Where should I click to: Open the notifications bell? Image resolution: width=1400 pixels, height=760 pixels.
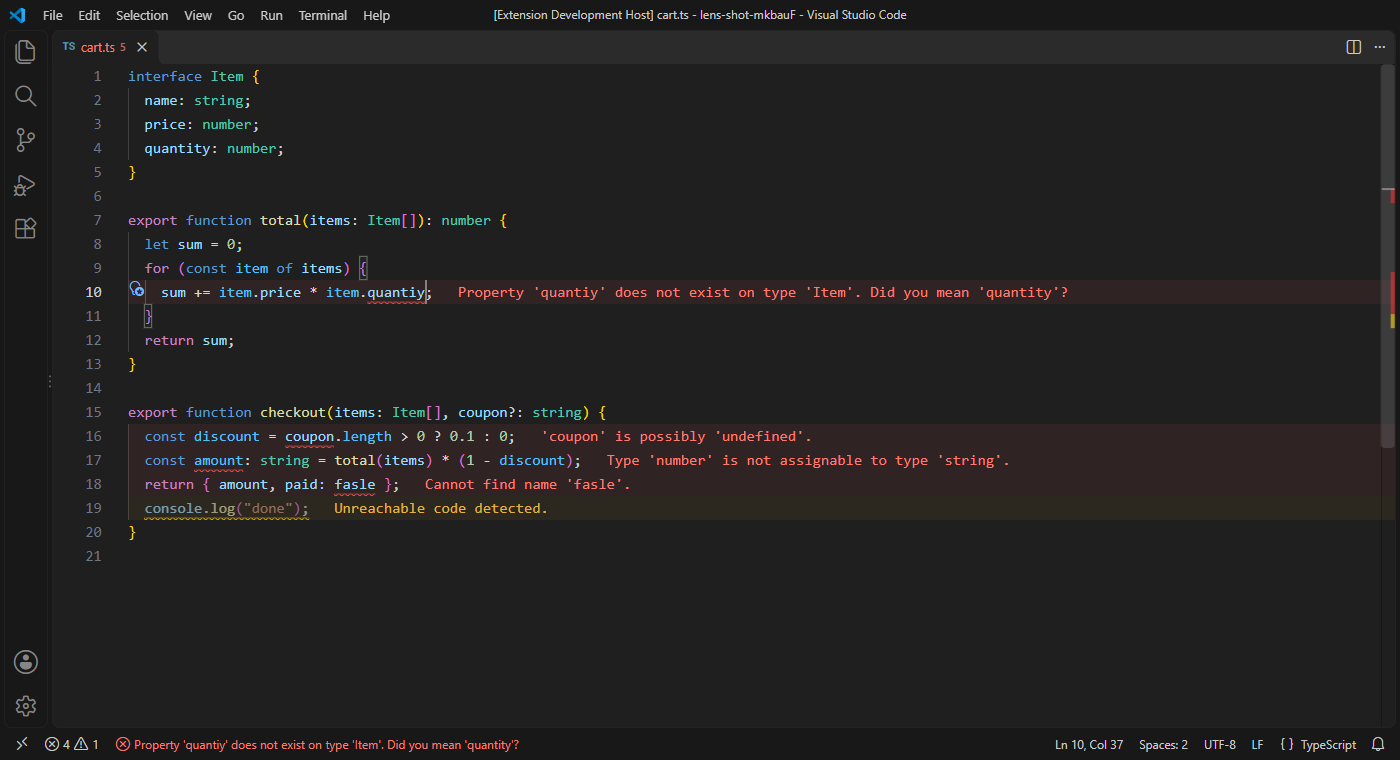1378,745
